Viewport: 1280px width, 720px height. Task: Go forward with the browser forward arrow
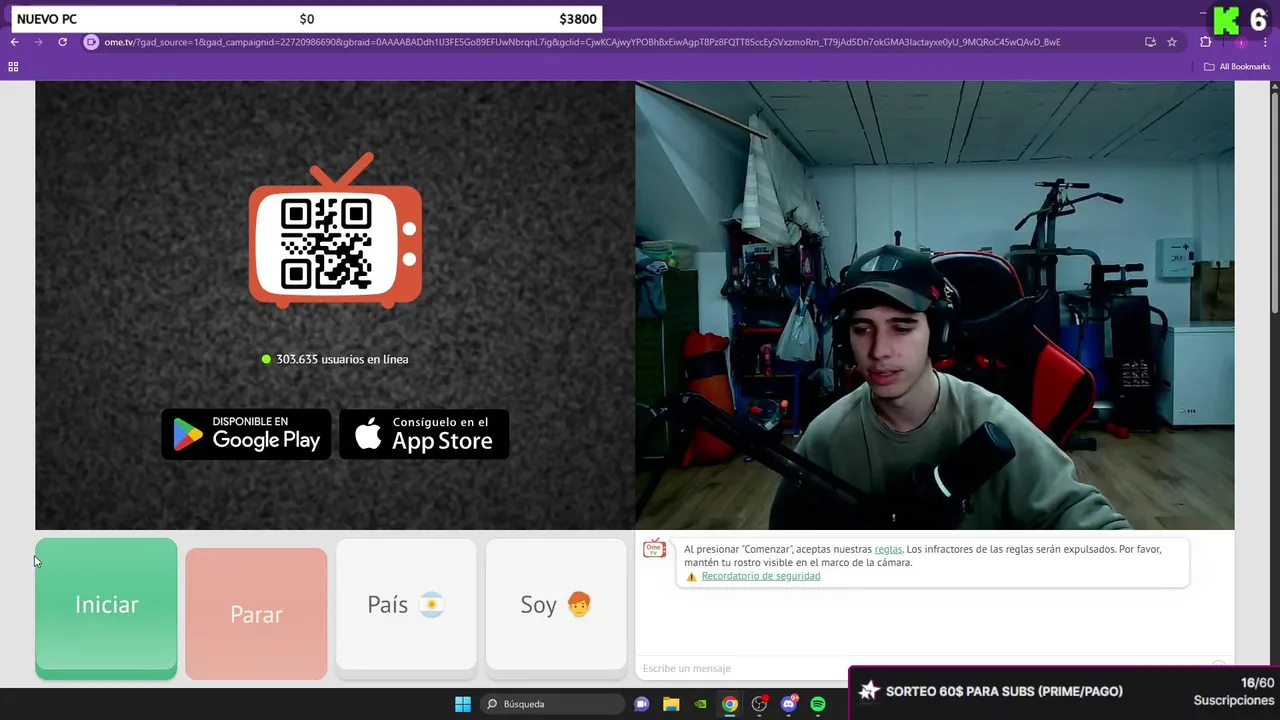point(38,42)
